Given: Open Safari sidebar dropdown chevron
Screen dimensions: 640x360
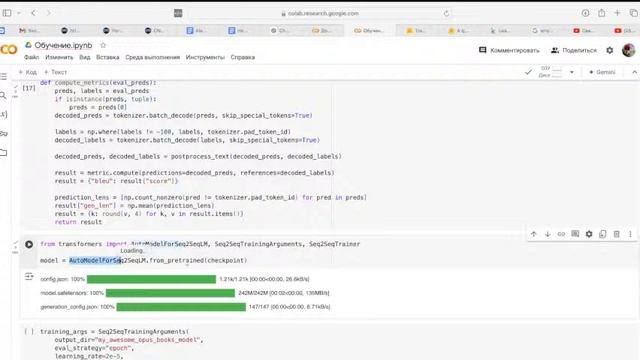Looking at the screenshot, I should pos(19,13).
